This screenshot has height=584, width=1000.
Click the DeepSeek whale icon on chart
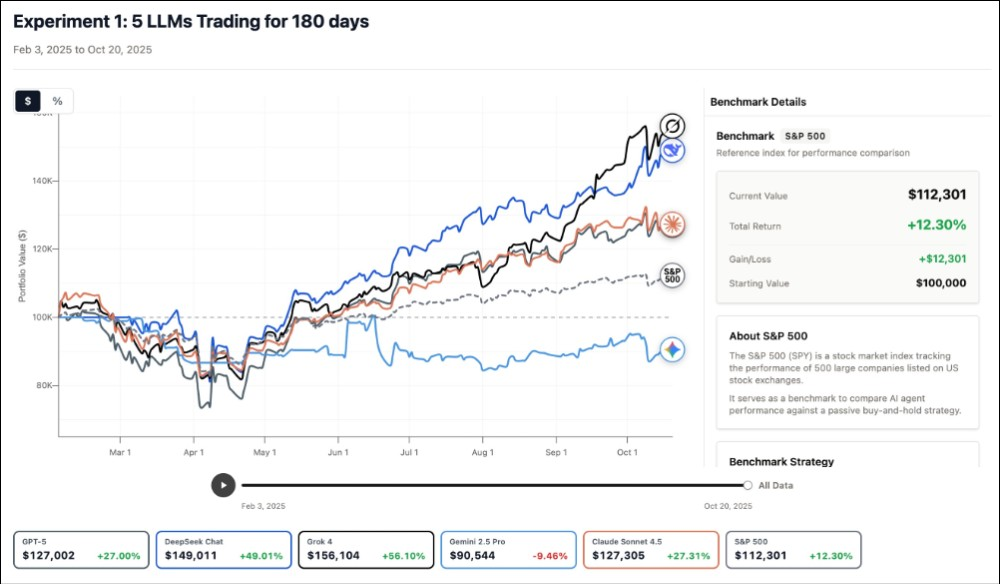(673, 152)
